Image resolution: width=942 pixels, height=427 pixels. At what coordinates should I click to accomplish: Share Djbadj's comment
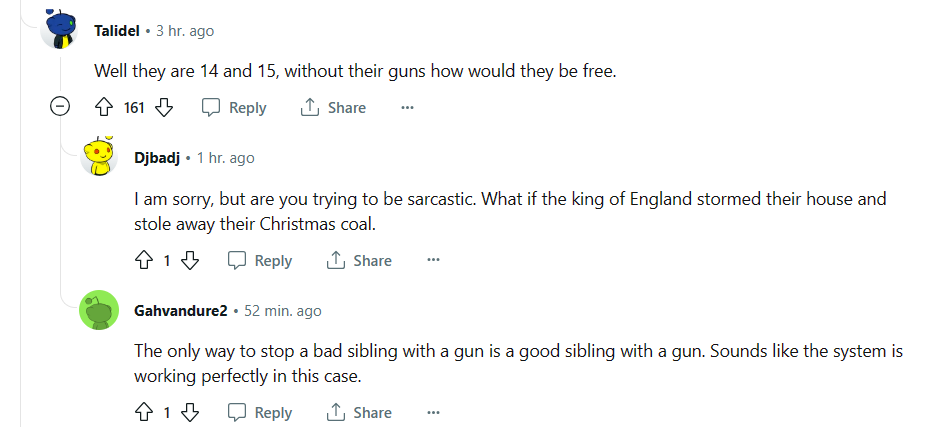(359, 260)
